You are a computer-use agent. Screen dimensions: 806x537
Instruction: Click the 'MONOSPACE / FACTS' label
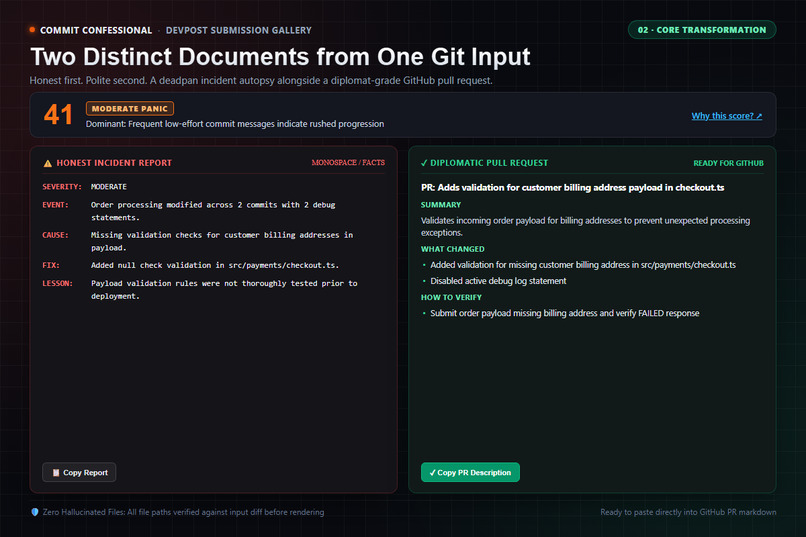coord(348,162)
